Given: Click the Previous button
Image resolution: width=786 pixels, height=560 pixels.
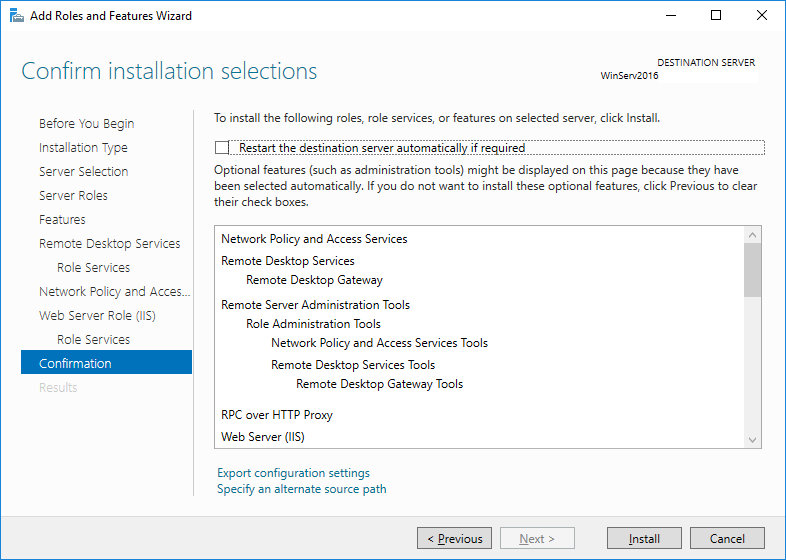Looking at the screenshot, I should pos(454,539).
